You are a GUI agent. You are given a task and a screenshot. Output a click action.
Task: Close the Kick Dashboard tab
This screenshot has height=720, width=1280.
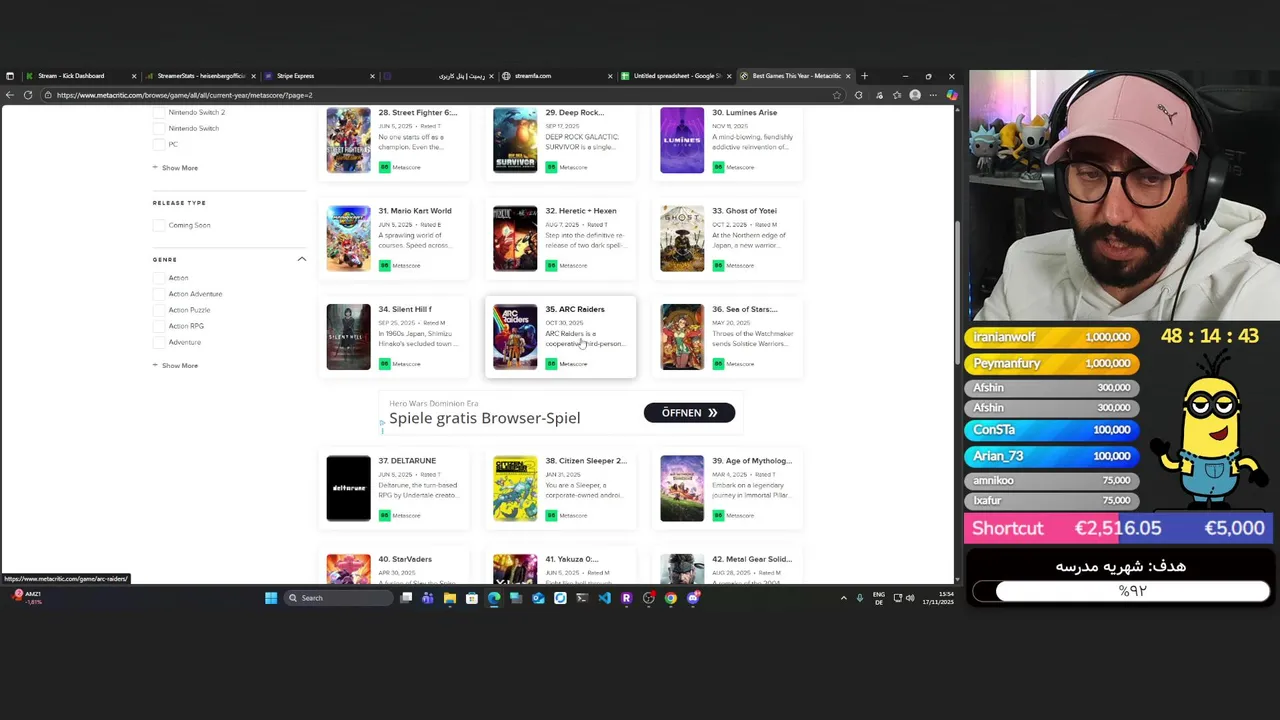pos(134,76)
